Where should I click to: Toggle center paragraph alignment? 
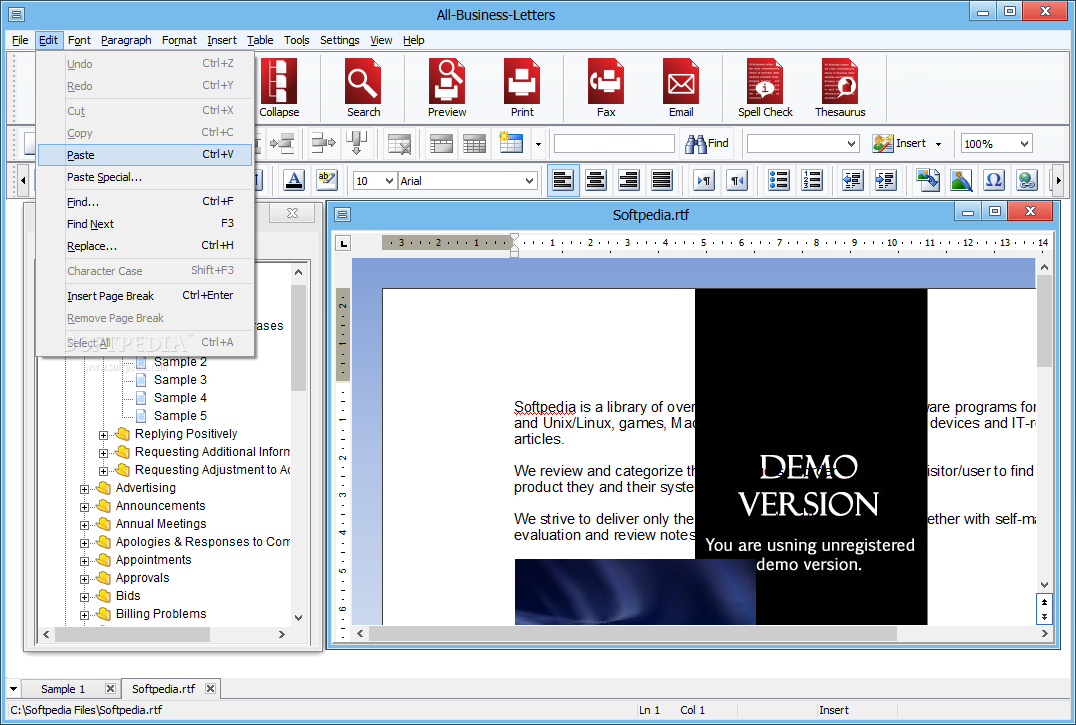596,181
